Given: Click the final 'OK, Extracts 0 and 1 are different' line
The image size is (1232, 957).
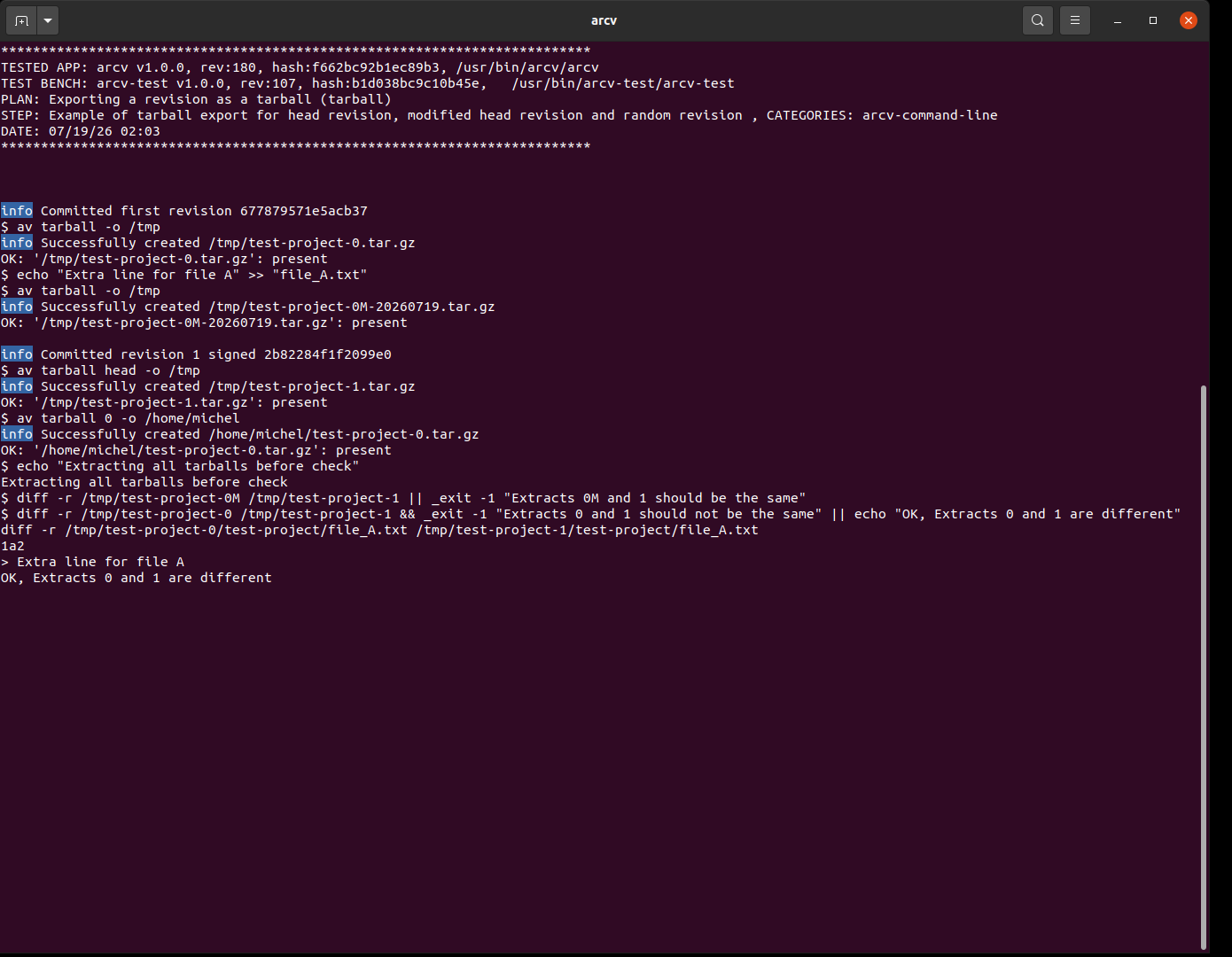Looking at the screenshot, I should [136, 578].
